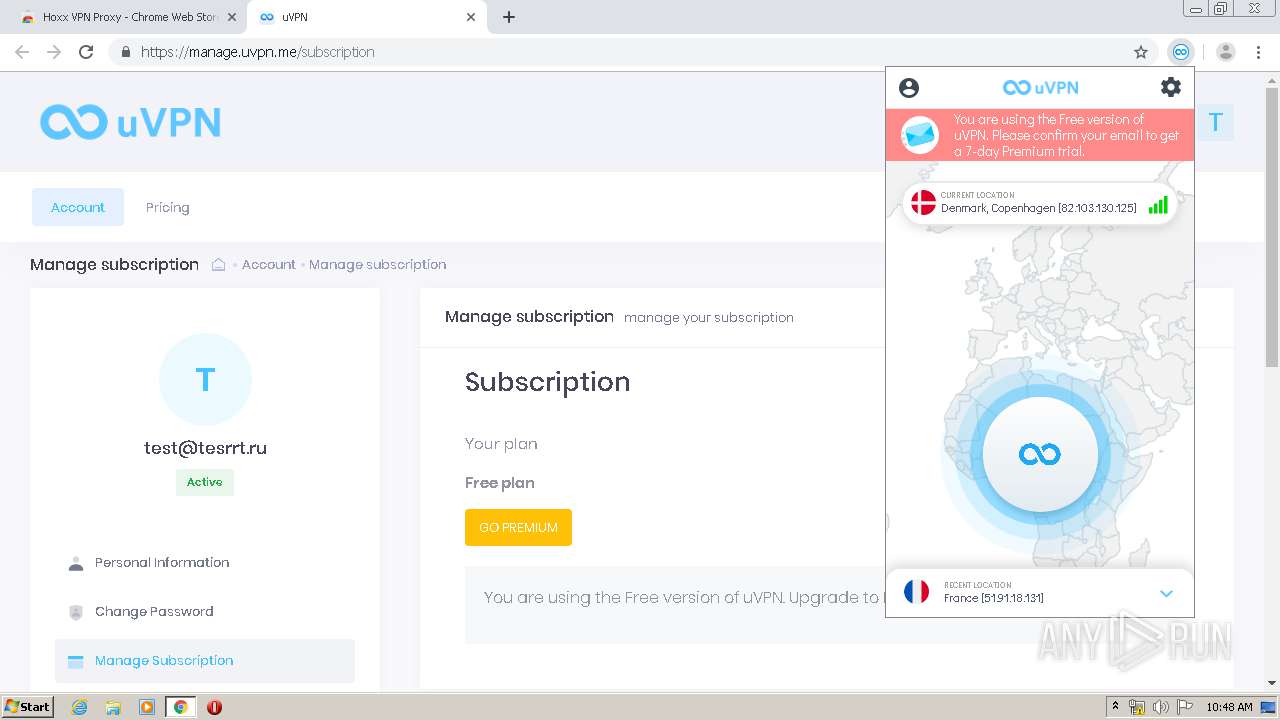Click the Account breadcrumb link

pos(268,264)
